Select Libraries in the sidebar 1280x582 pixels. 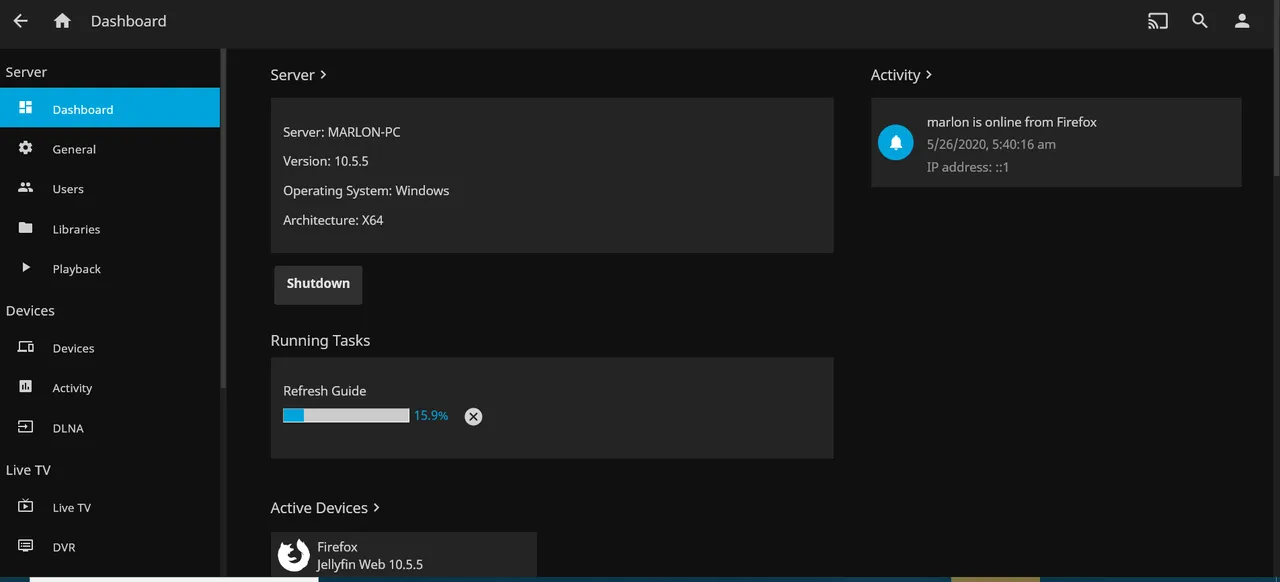tap(110, 228)
